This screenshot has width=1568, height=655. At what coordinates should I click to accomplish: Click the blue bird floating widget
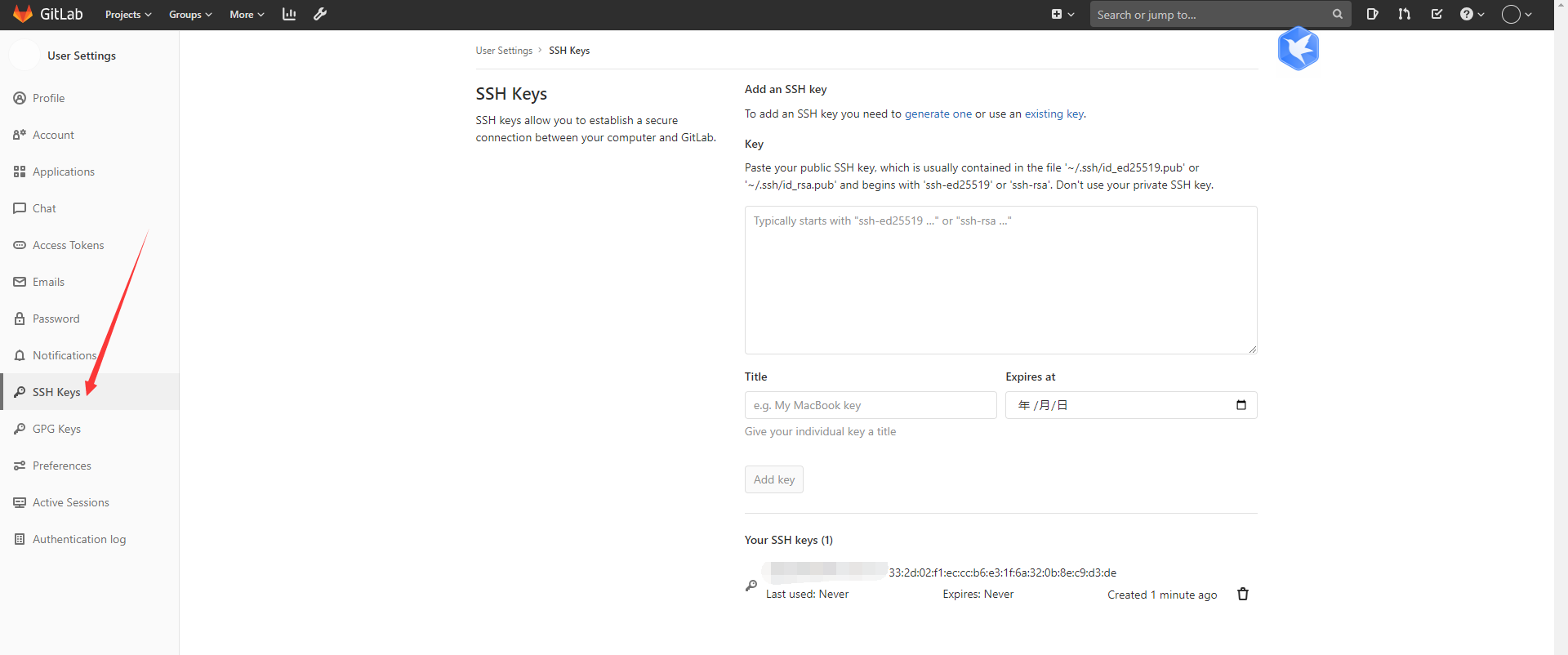[1298, 48]
